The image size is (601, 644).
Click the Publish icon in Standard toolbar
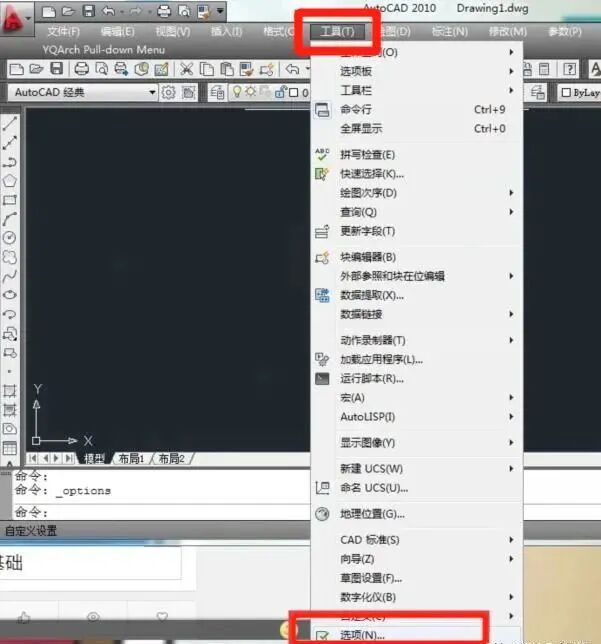(121, 69)
